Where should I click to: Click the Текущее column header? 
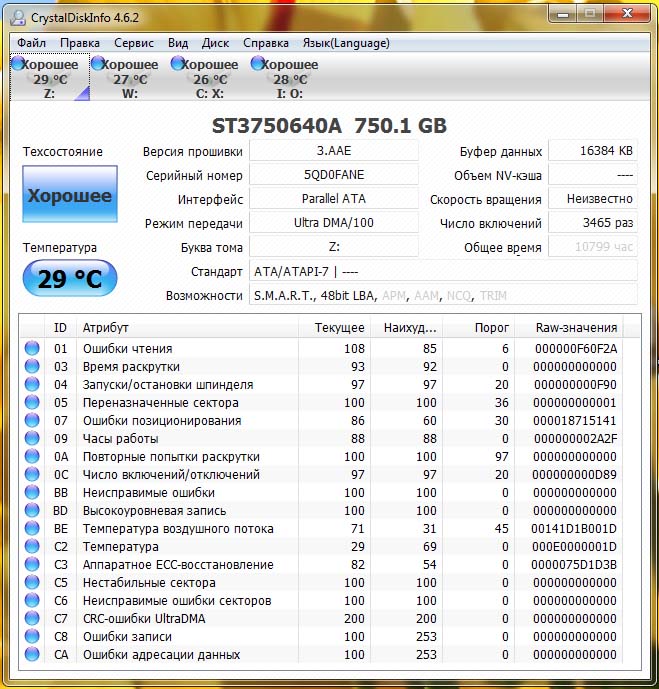[334, 327]
